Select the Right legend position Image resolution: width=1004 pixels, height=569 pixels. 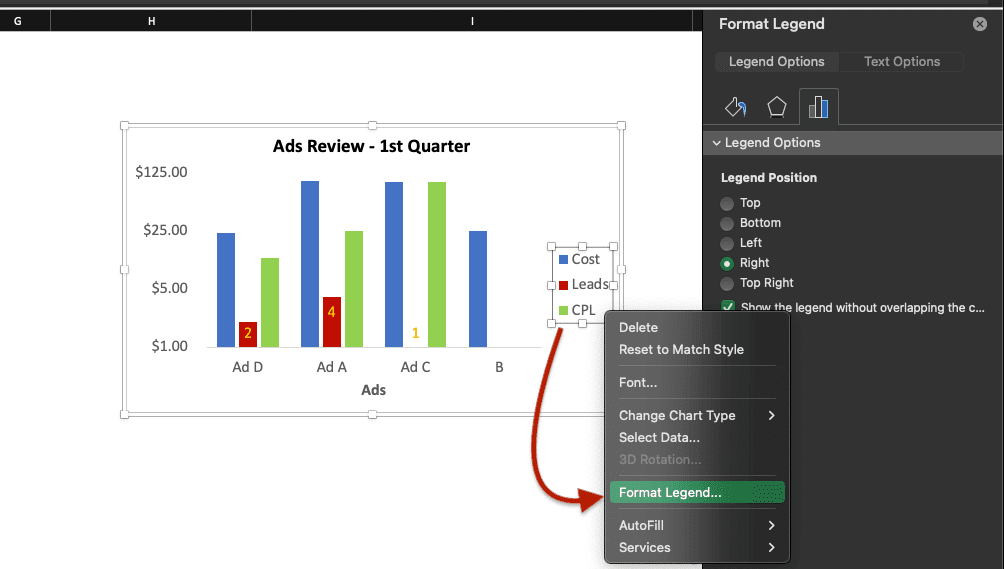pyautogui.click(x=727, y=263)
